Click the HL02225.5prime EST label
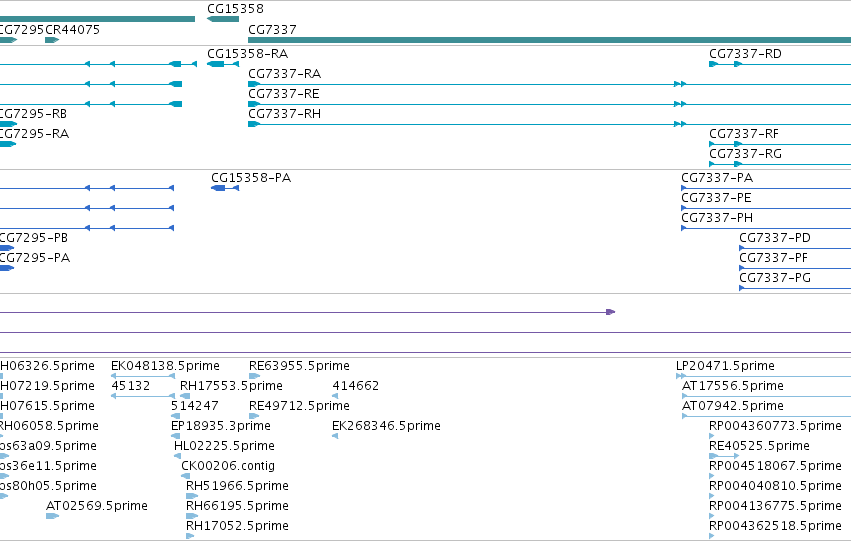851x541 pixels. tap(224, 447)
